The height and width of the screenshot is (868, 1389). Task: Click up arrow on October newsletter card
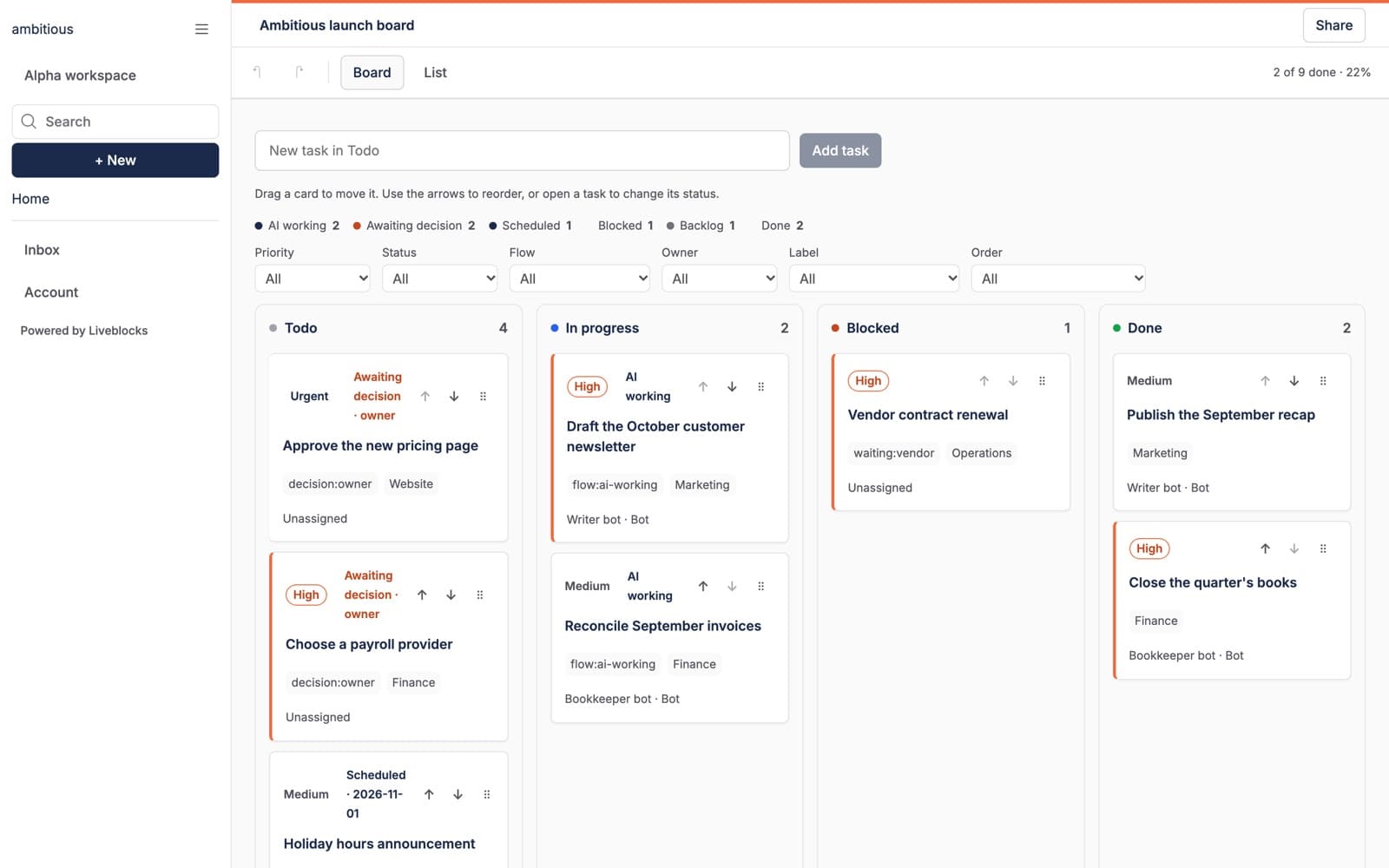click(703, 387)
